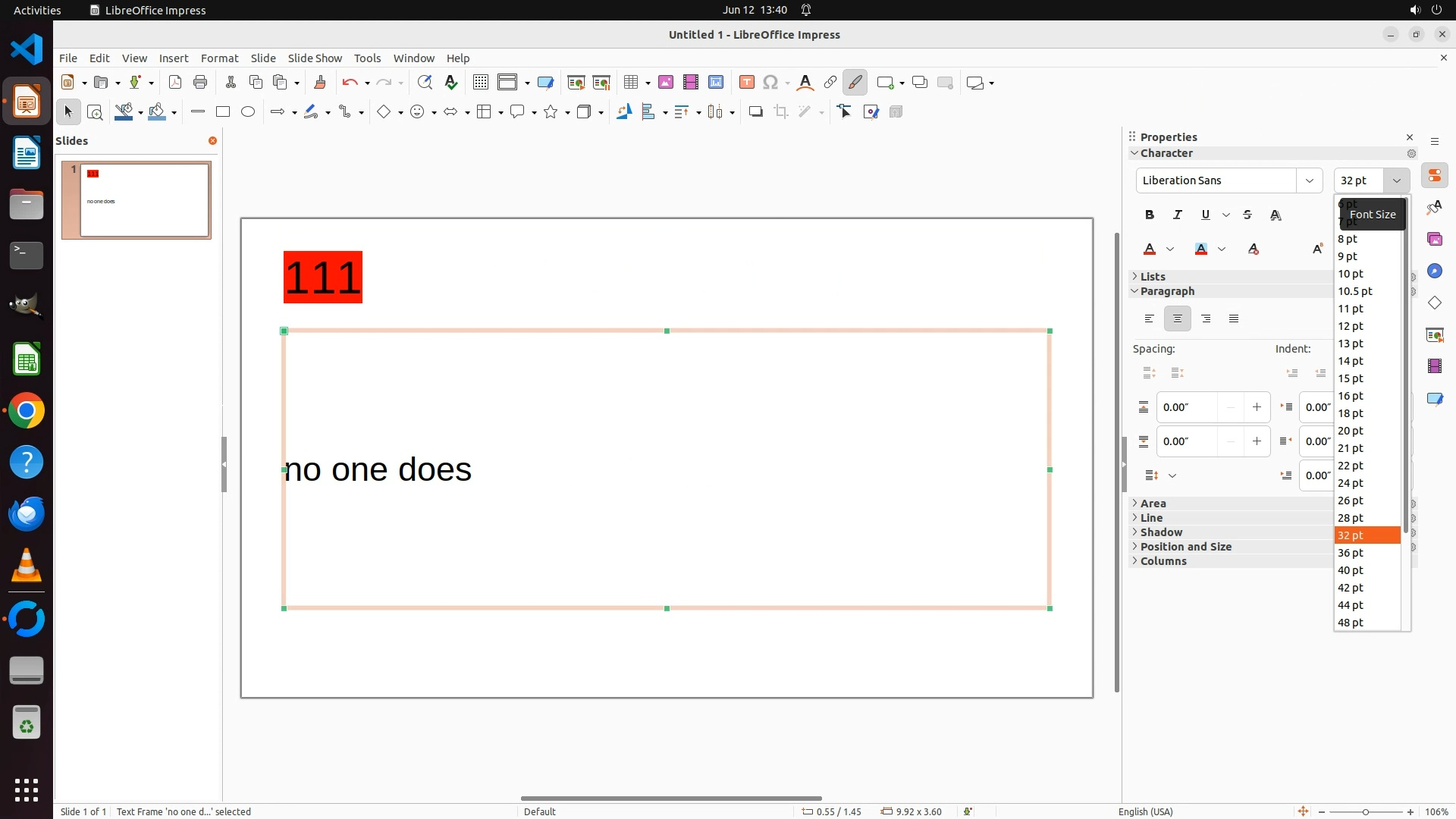Image resolution: width=1456 pixels, height=819 pixels.
Task: Toggle the Display Grid icon
Action: coord(480,83)
